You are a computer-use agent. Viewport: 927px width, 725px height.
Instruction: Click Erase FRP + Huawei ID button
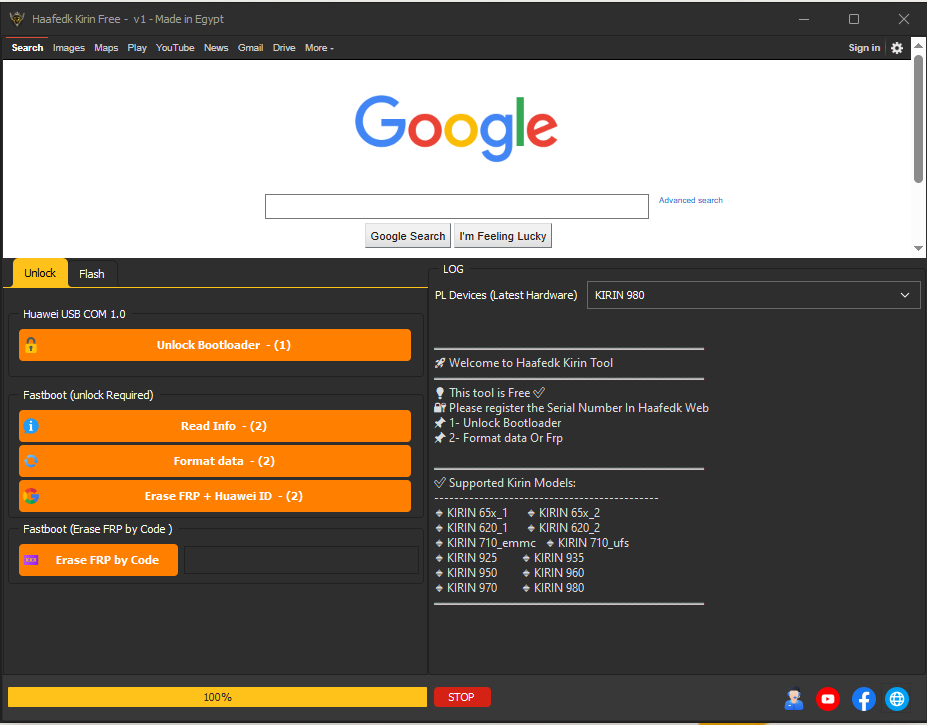tap(215, 496)
